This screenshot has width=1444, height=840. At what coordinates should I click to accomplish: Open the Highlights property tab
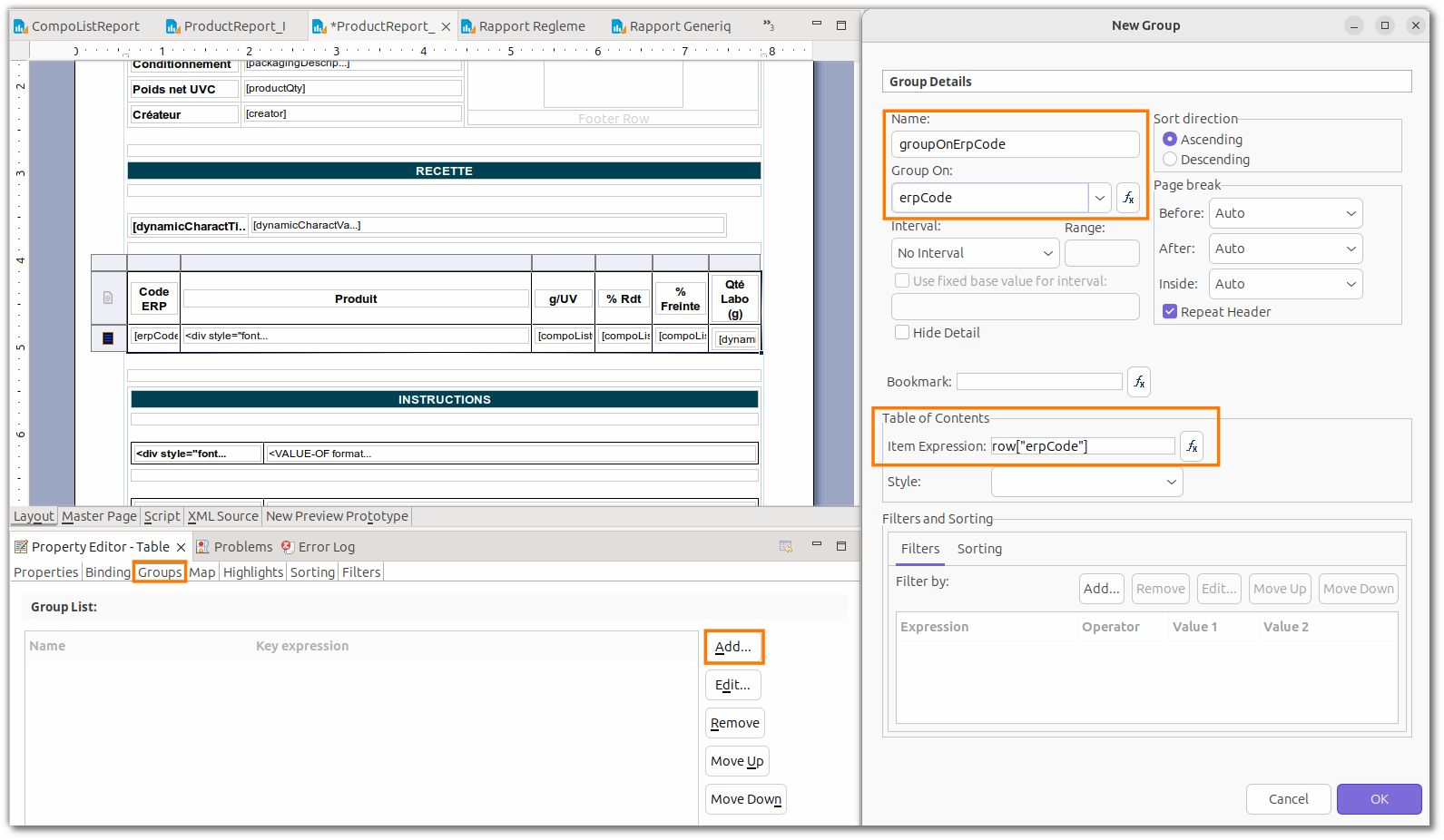[253, 572]
